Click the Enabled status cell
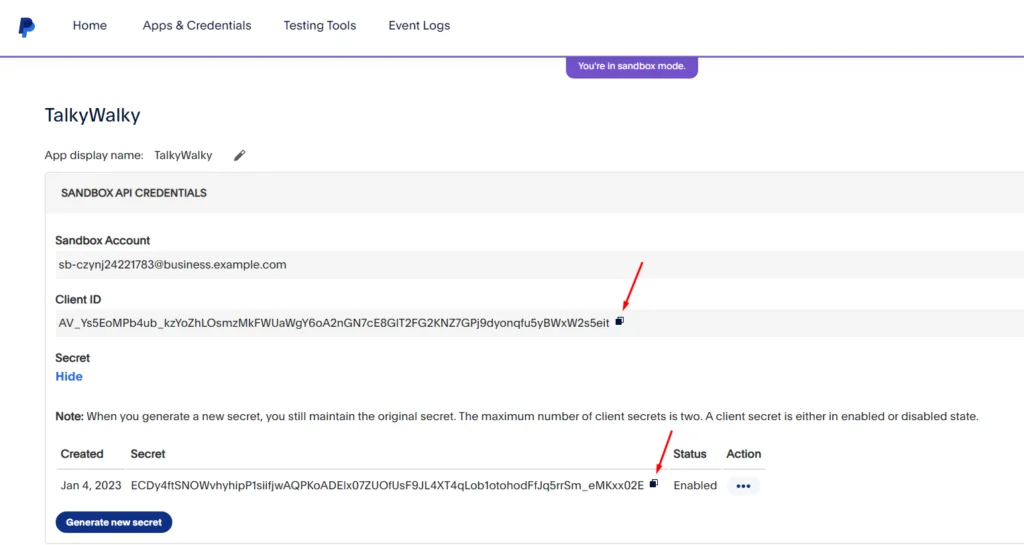The height and width of the screenshot is (545, 1024). 695,486
